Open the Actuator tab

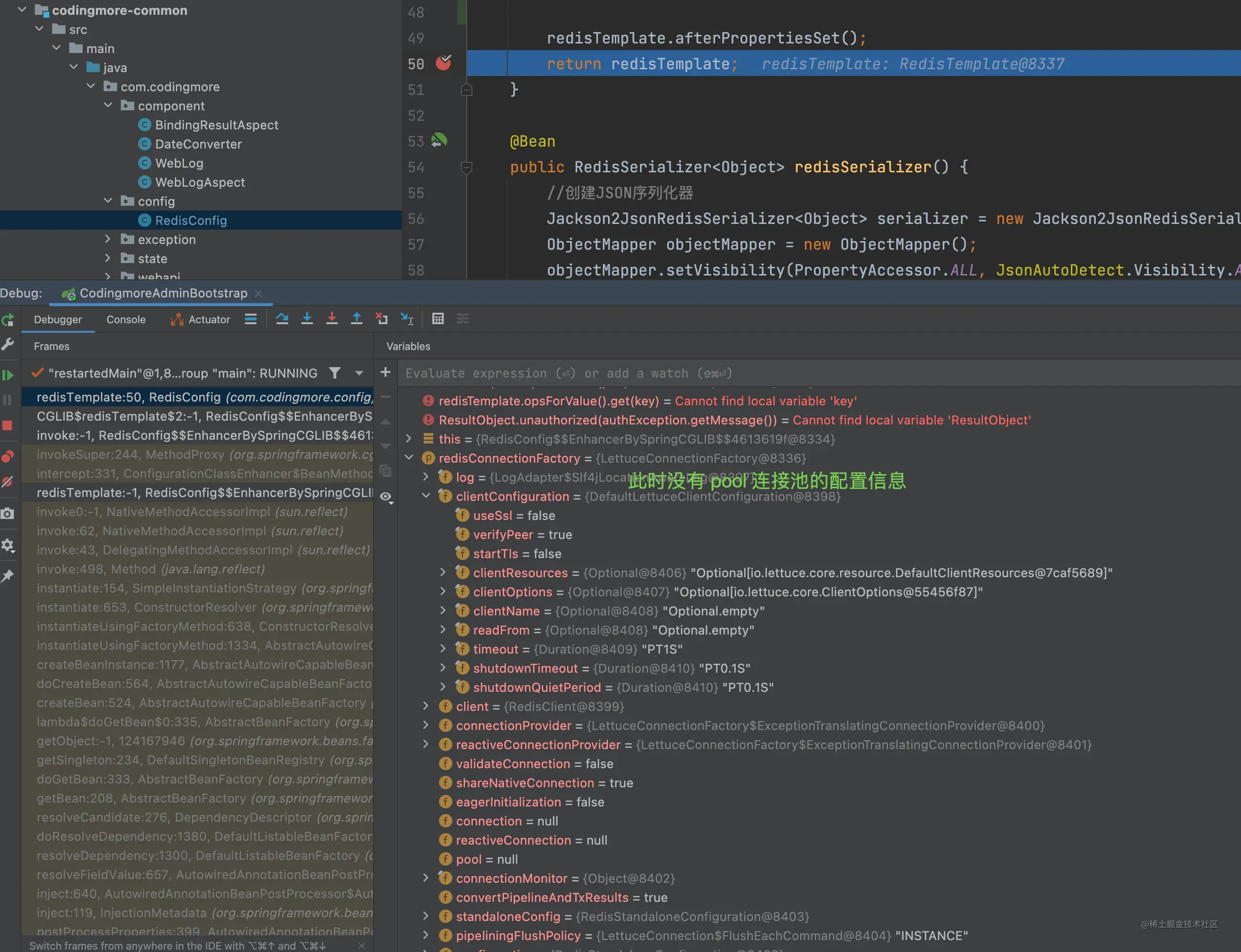[x=200, y=319]
